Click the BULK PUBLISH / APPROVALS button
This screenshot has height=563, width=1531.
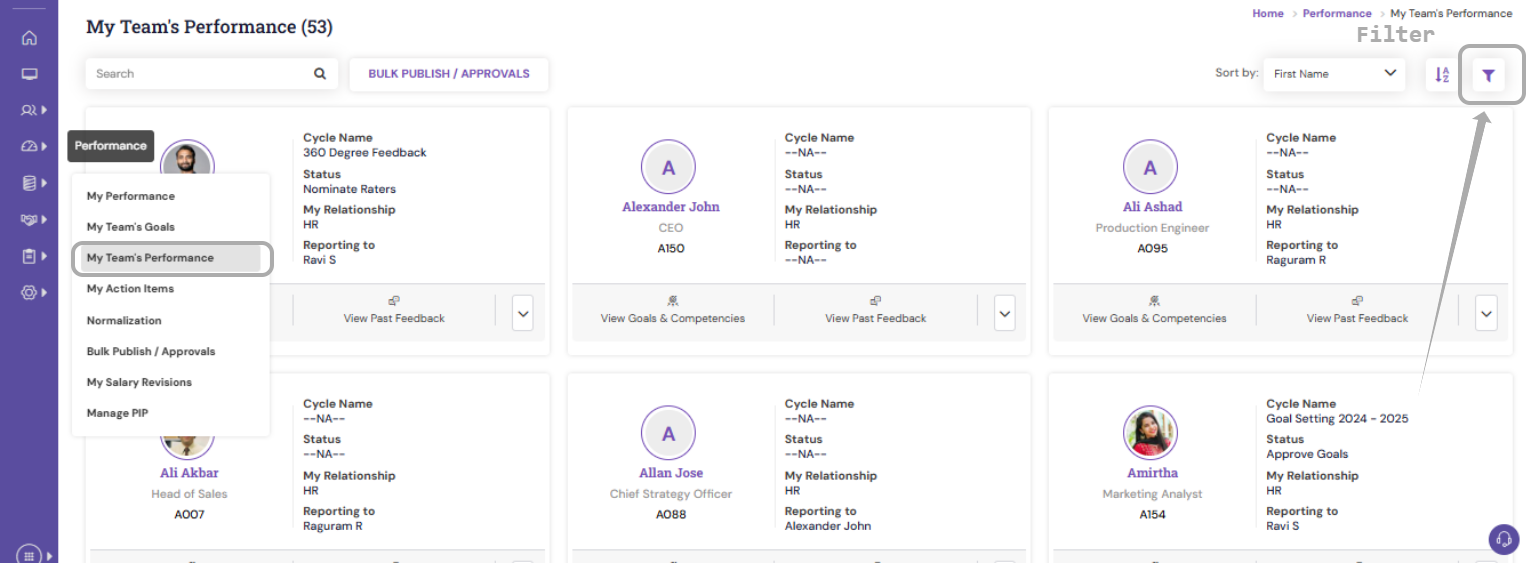[x=449, y=74]
